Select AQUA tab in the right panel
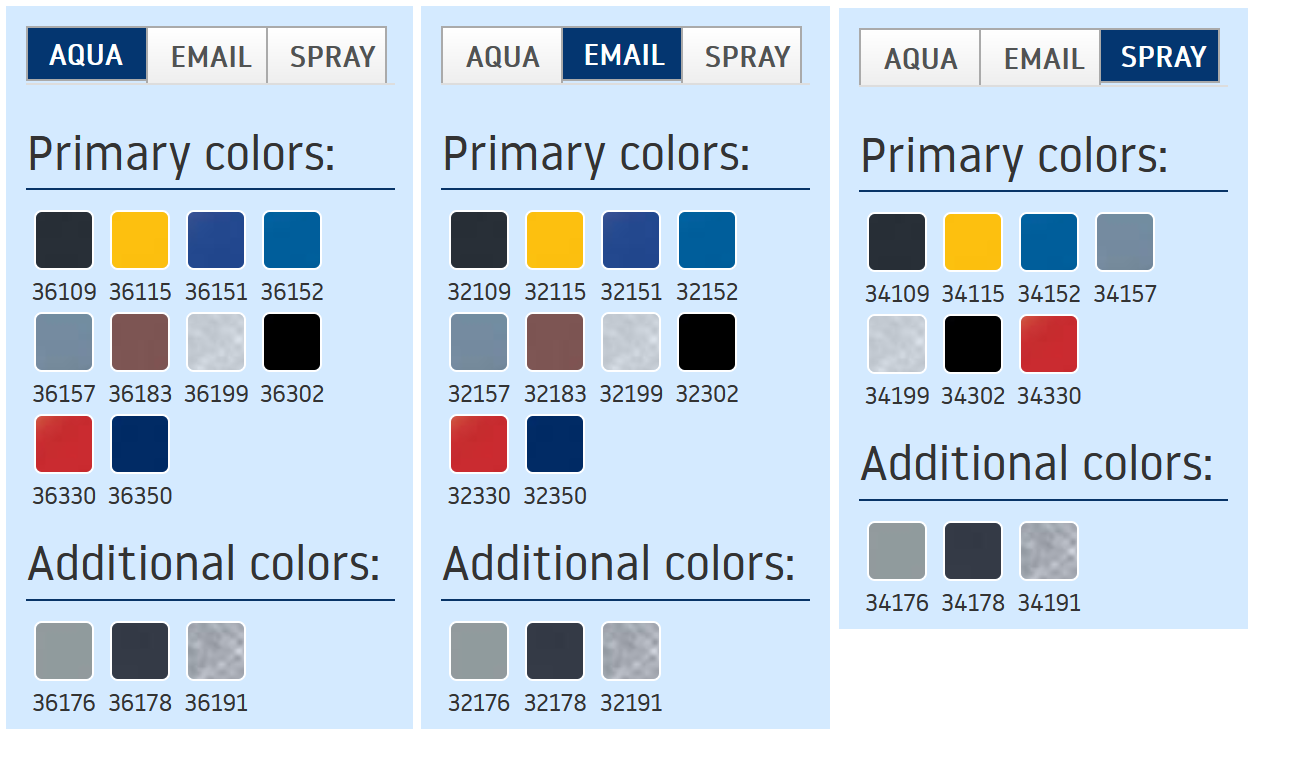Image resolution: width=1290 pixels, height=776 pixels. tap(920, 59)
